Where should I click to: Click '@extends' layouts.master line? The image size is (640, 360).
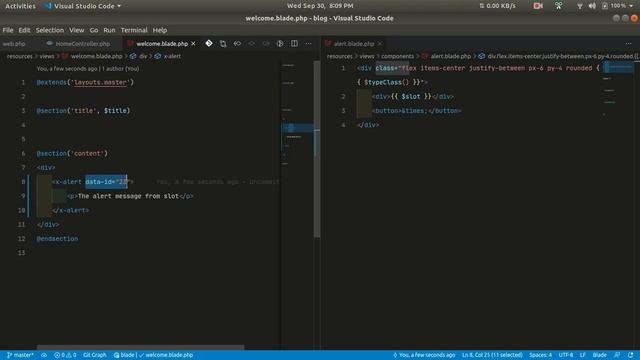pyautogui.click(x=85, y=82)
